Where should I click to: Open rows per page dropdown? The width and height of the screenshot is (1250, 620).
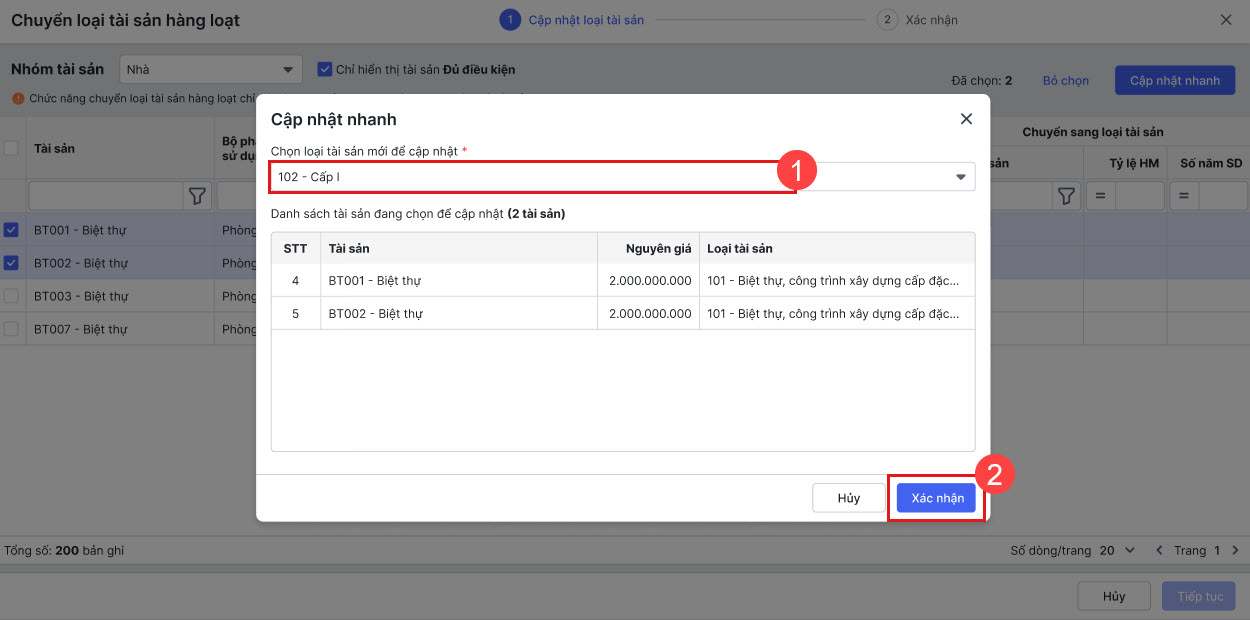point(1118,550)
